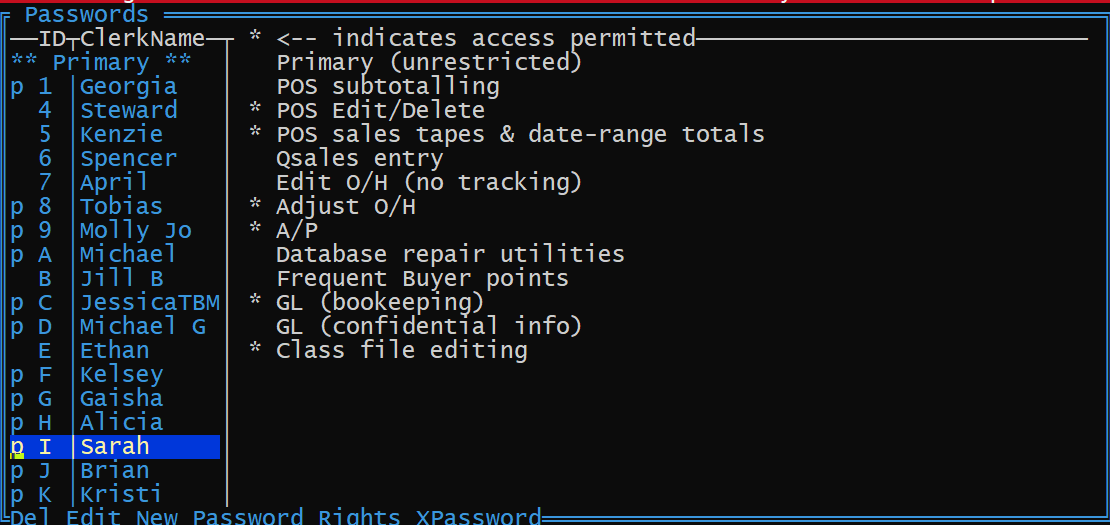Select clerk Georgia in the list

pyautogui.click(x=128, y=87)
